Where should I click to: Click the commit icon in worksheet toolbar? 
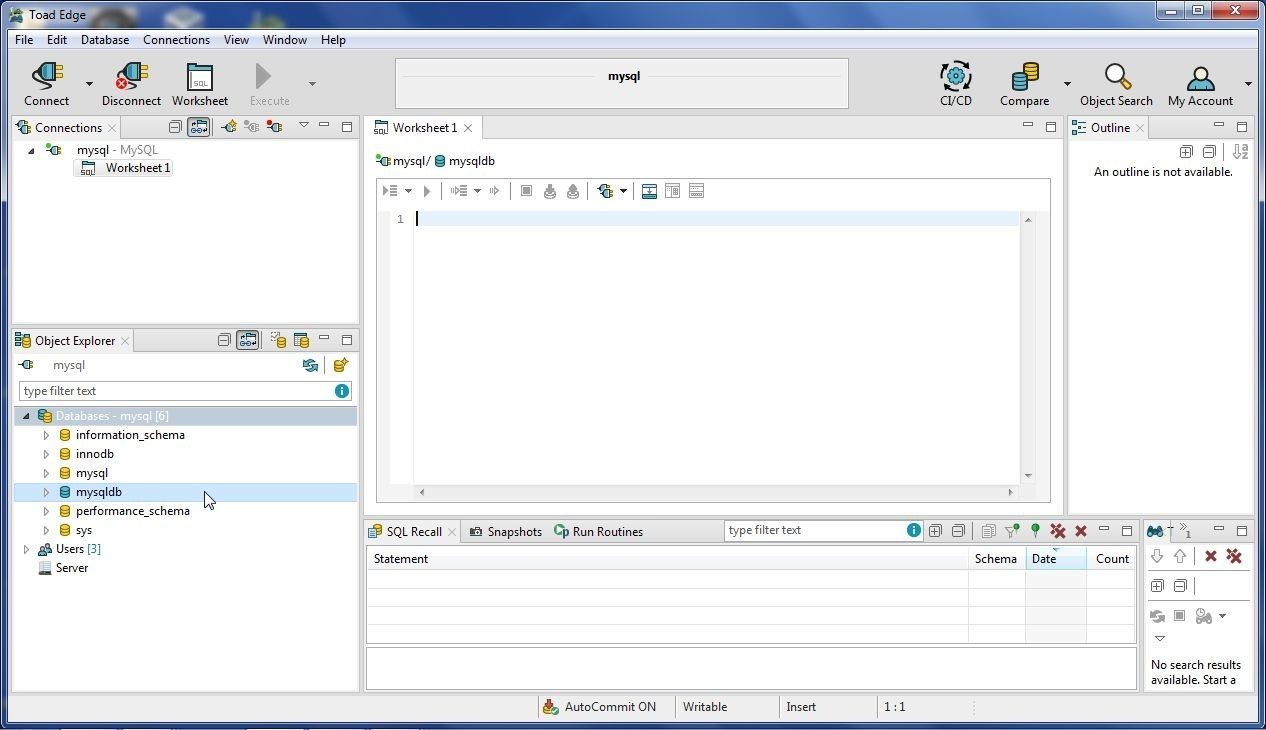click(x=549, y=191)
